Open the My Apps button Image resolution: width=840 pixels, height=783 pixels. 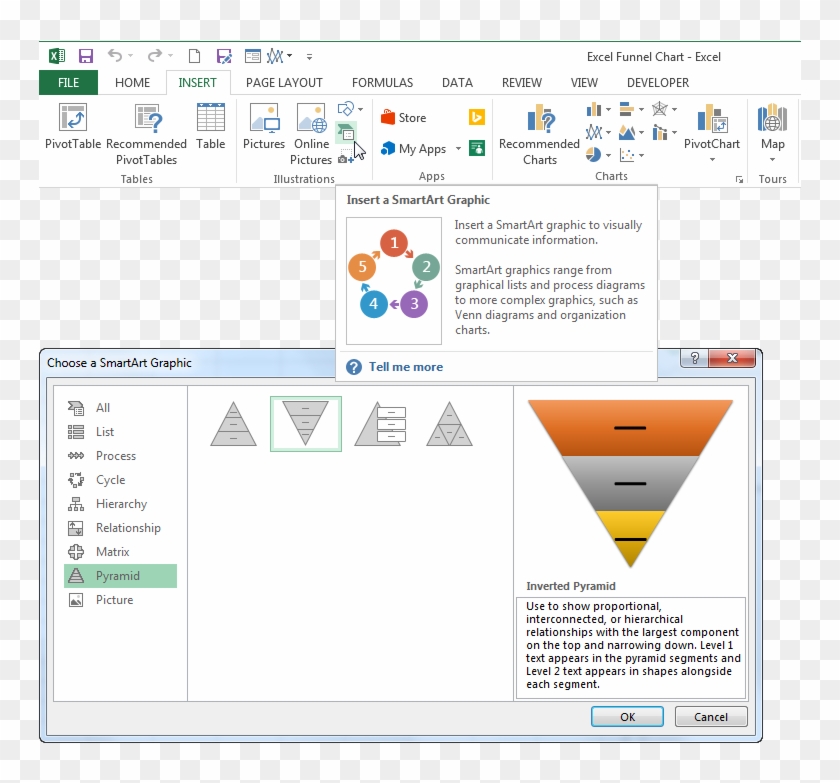[x=414, y=148]
